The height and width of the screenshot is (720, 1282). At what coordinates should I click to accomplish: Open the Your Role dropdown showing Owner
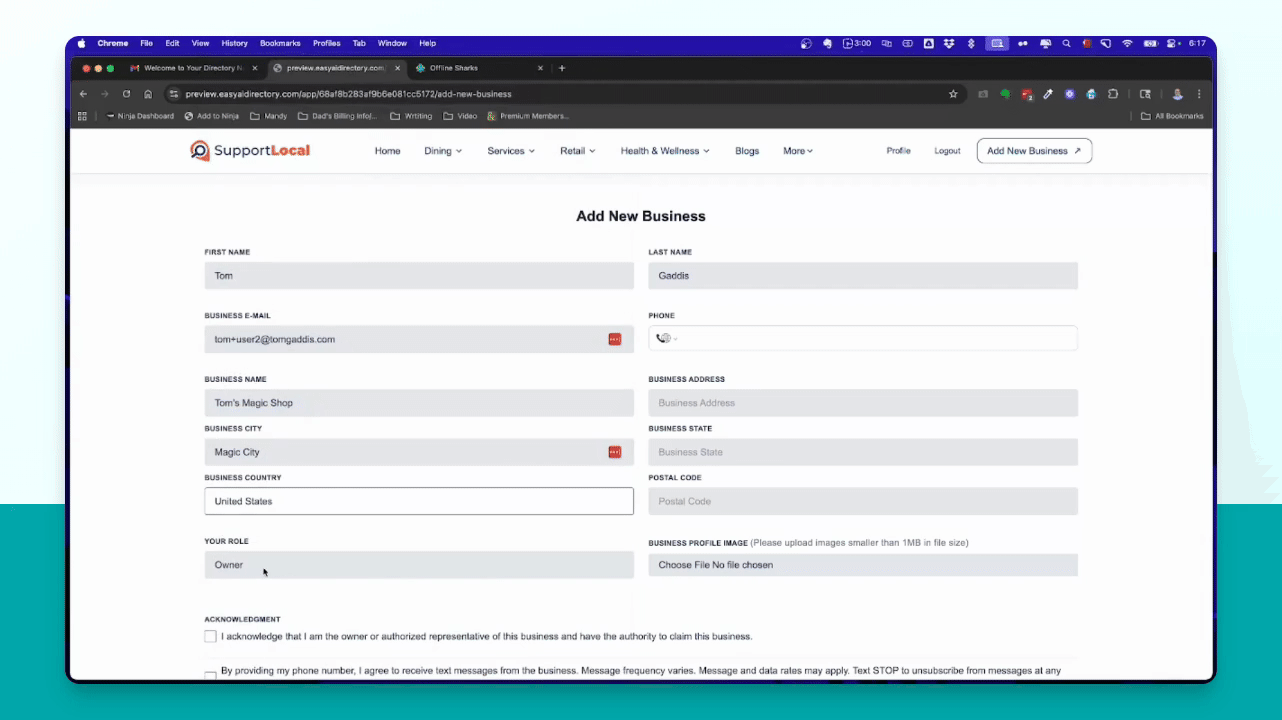(x=419, y=565)
